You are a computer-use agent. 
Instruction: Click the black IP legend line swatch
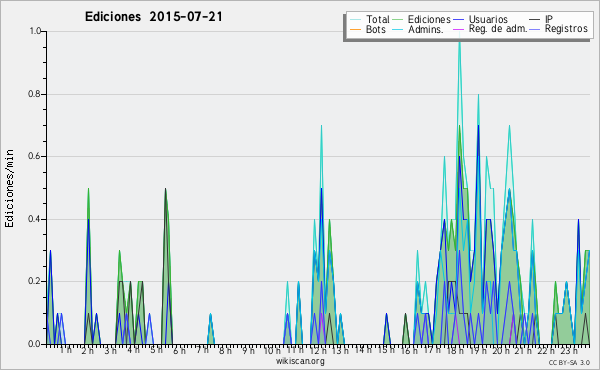click(x=535, y=19)
